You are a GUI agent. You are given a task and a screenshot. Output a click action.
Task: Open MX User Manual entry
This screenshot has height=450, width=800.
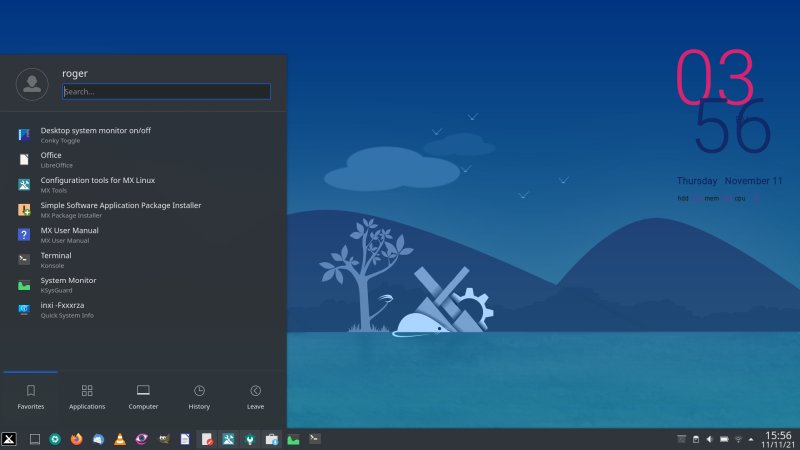coord(69,234)
